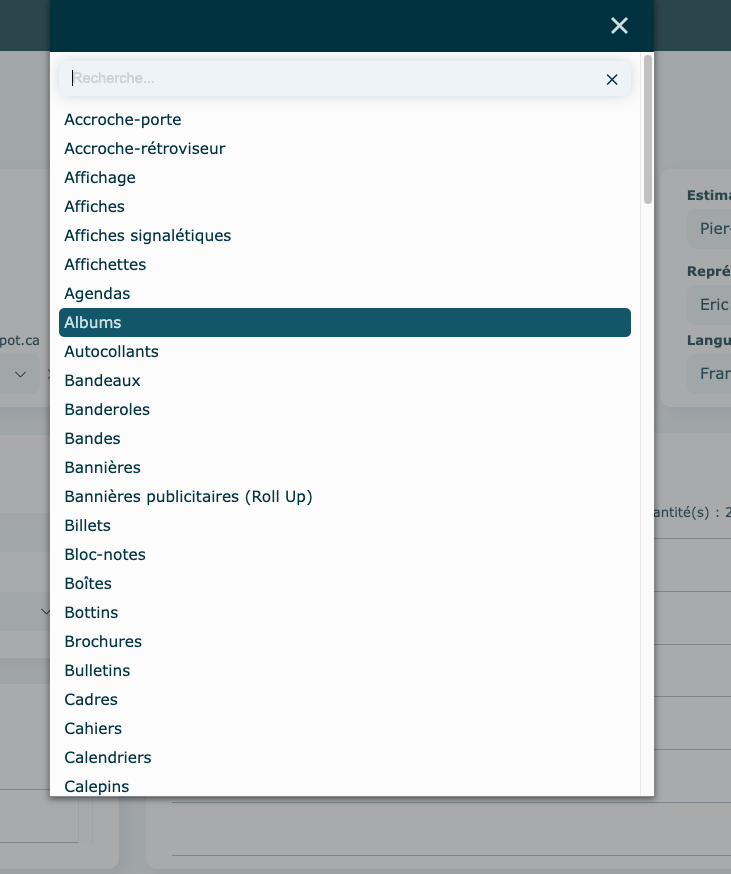The width and height of the screenshot is (731, 874).
Task: Choose the Banderoles option
Action: pos(107,410)
